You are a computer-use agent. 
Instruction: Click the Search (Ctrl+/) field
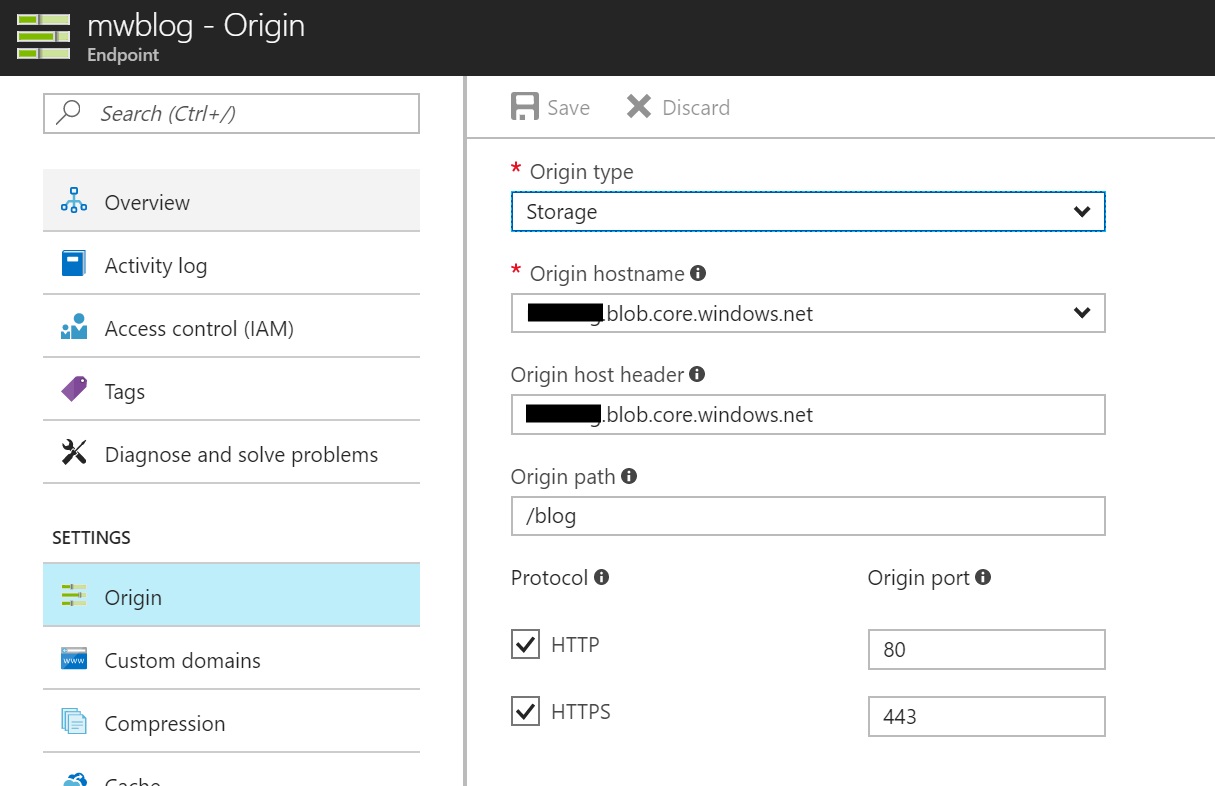231,113
